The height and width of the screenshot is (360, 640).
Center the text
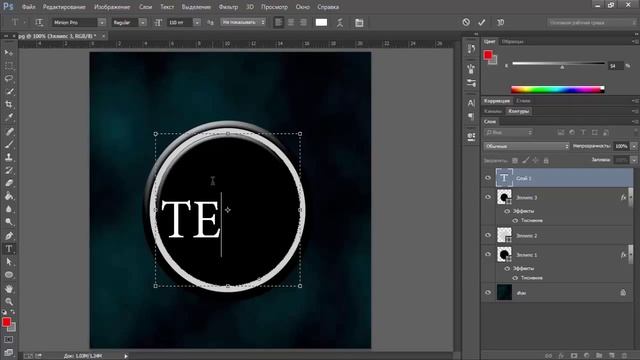[291, 22]
